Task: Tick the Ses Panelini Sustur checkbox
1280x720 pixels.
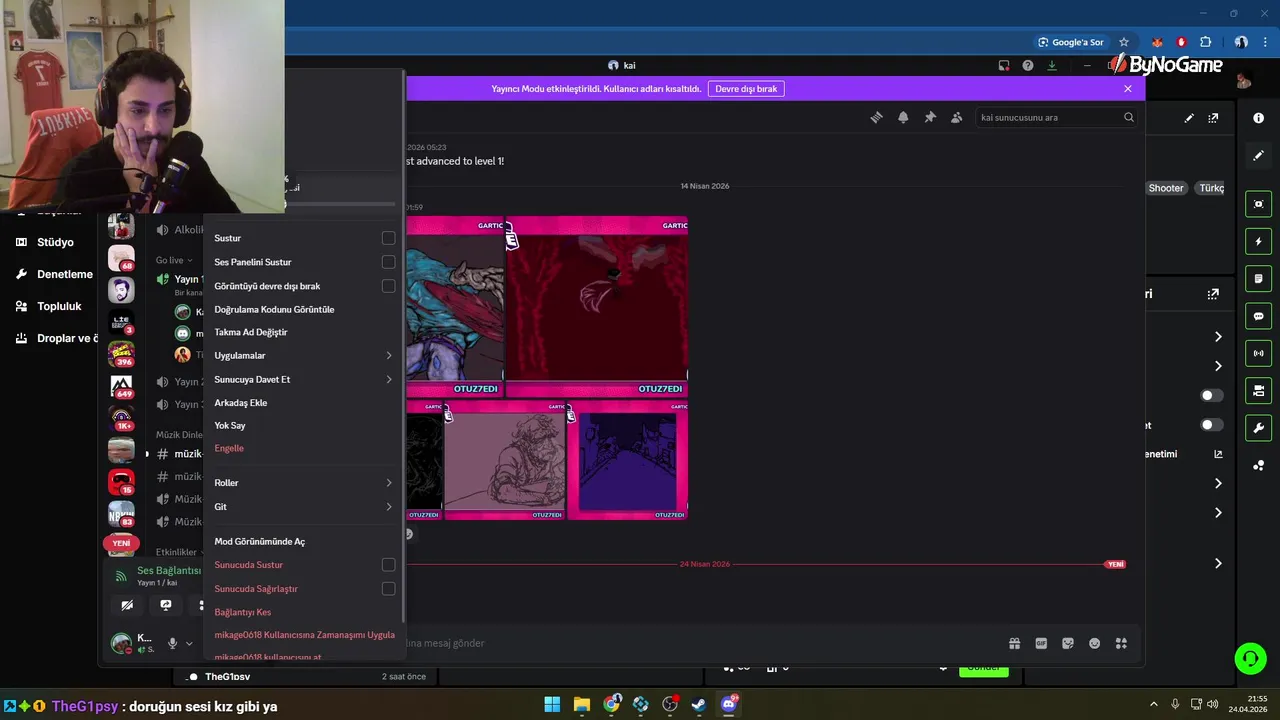Action: tap(388, 262)
